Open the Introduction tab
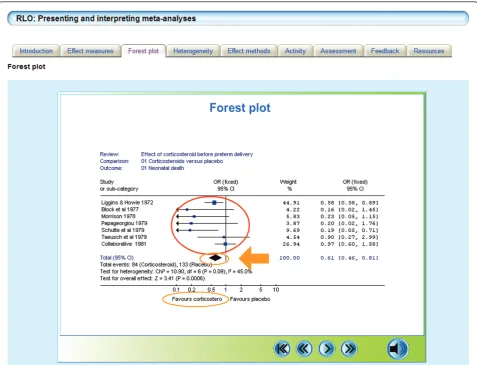Viewport: 477px width, 365px height. point(36,51)
